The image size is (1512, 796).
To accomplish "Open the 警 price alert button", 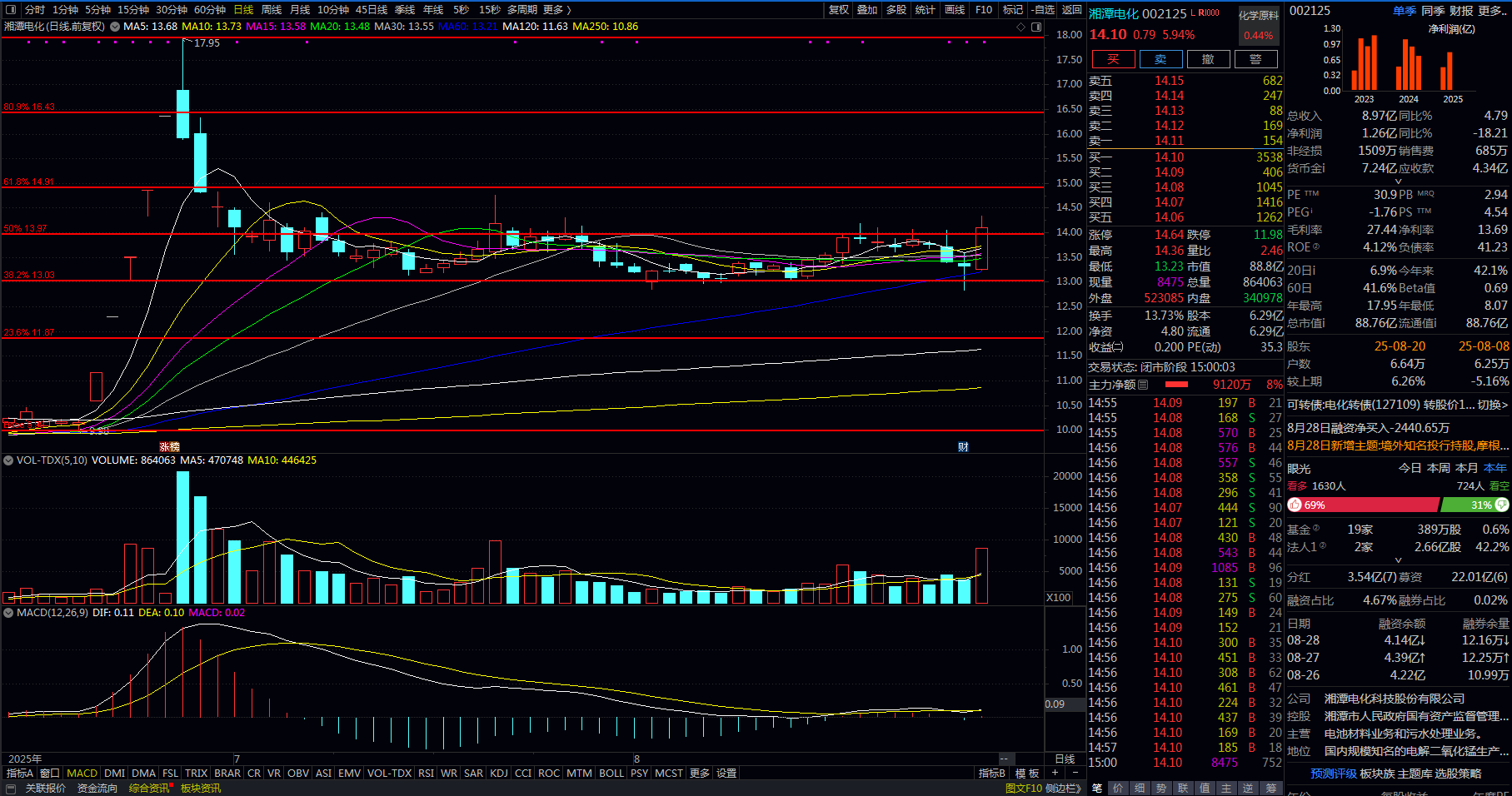I will click(1255, 59).
